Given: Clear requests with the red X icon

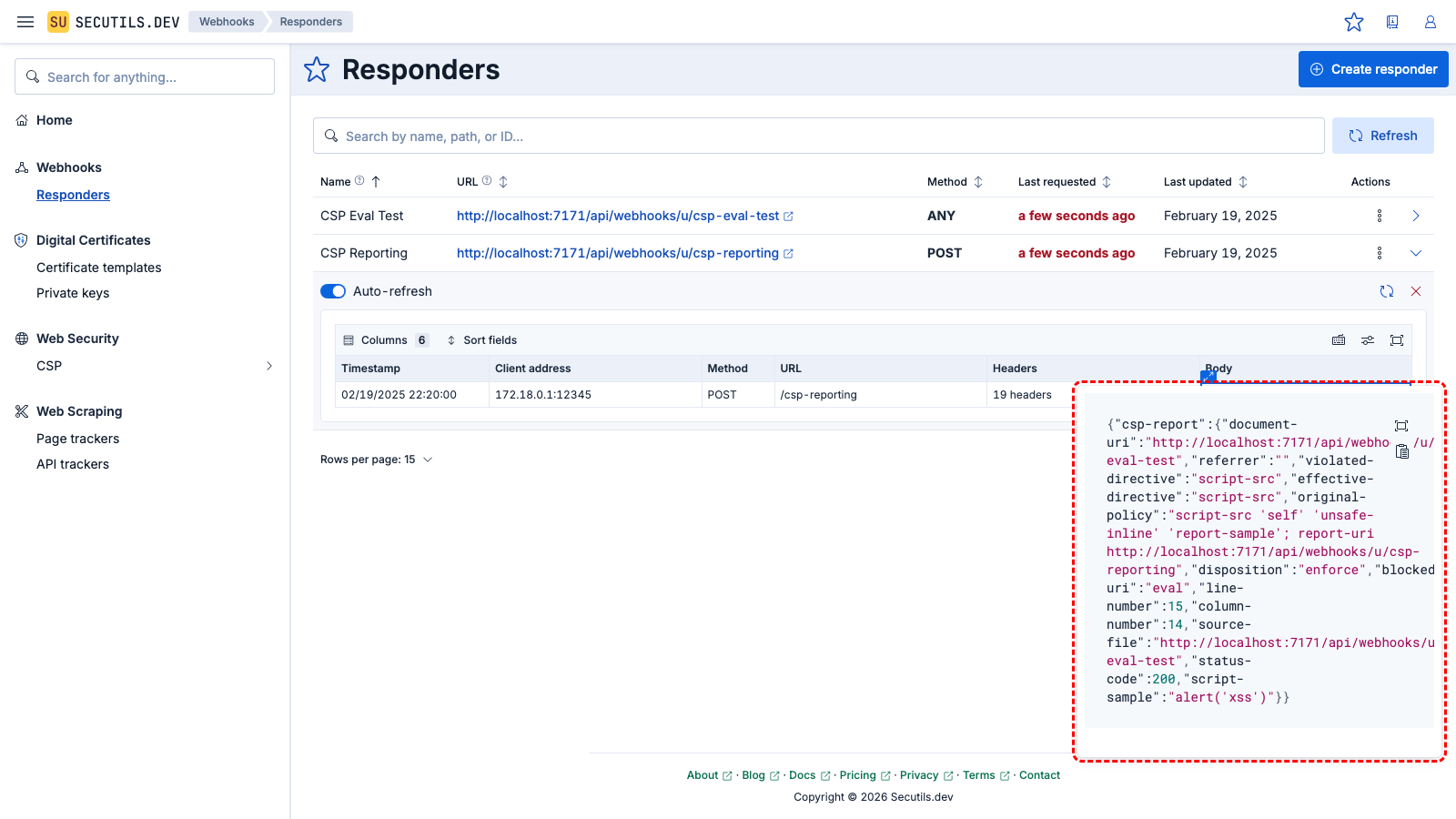Looking at the screenshot, I should click(x=1416, y=291).
